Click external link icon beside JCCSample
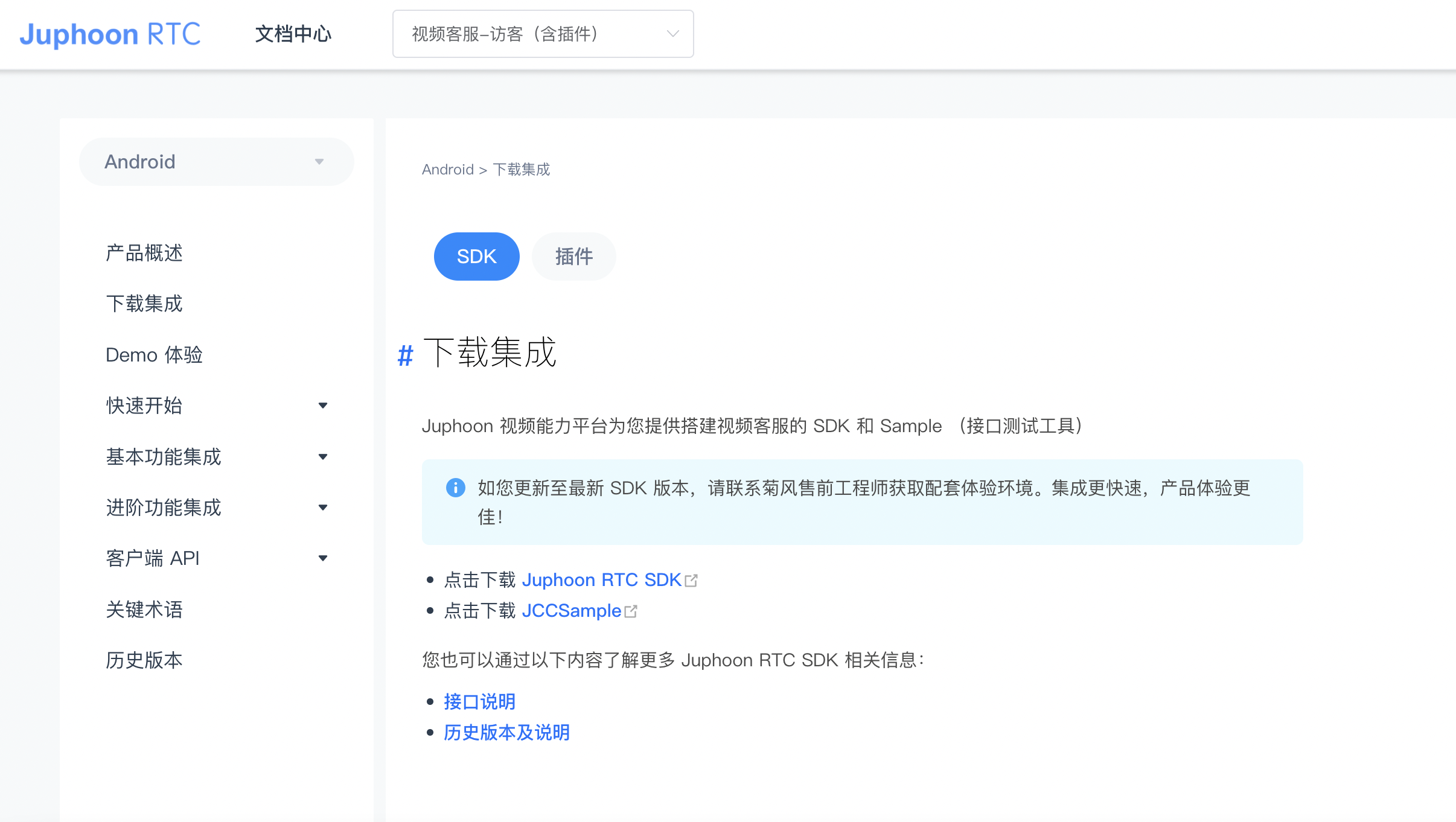 click(x=631, y=611)
